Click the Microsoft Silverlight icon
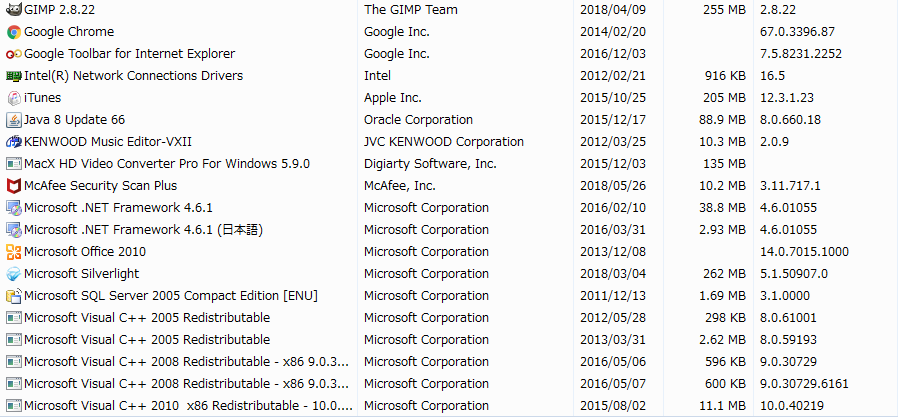The image size is (898, 417). 14,274
